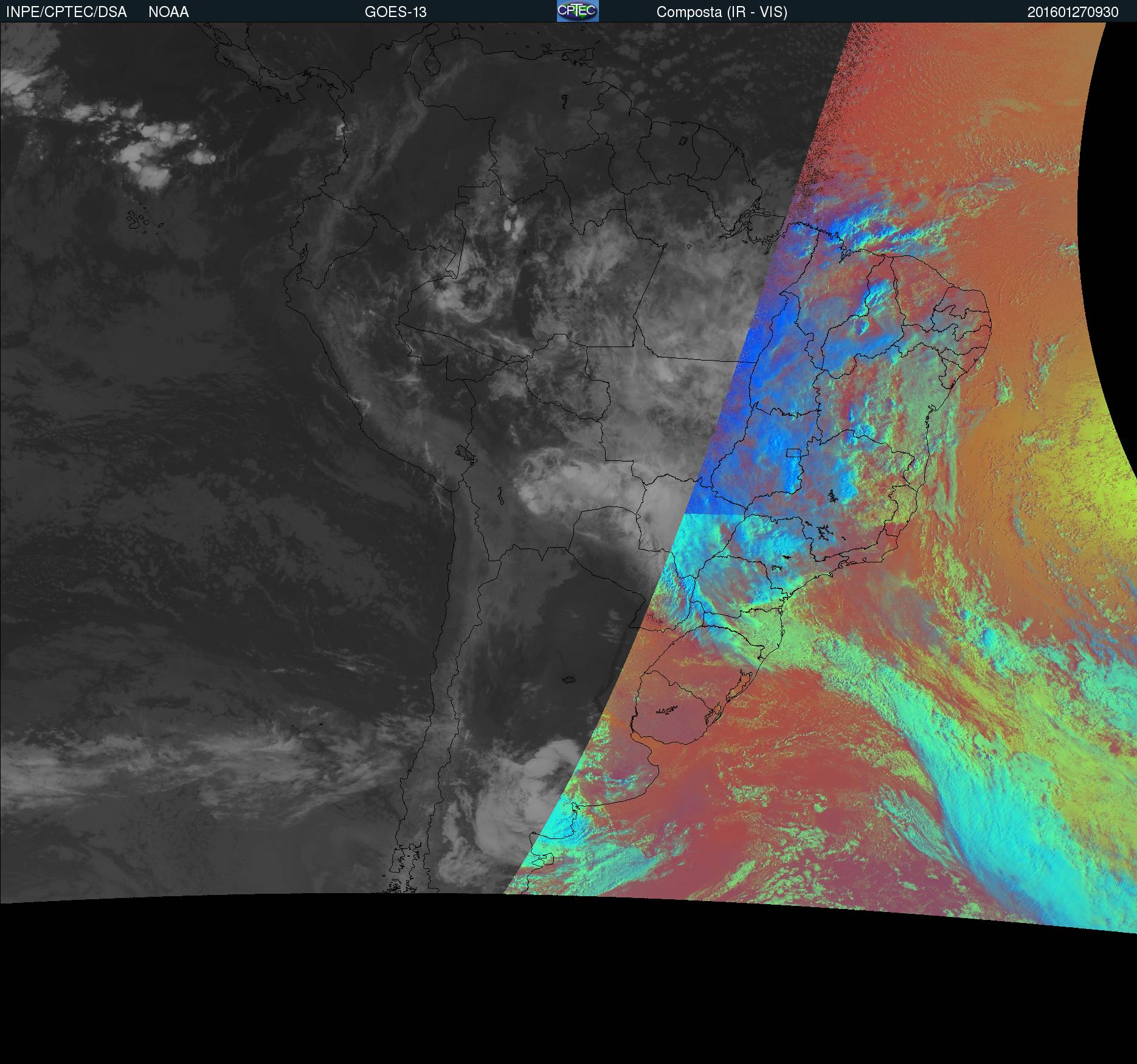Click the CPTEC logo in the header
The height and width of the screenshot is (1064, 1137).
pos(578,11)
